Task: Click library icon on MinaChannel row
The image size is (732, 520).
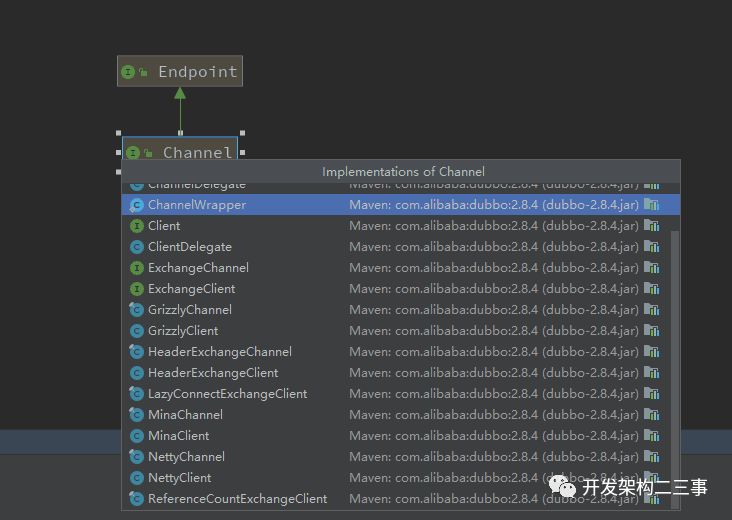Action: pos(652,414)
